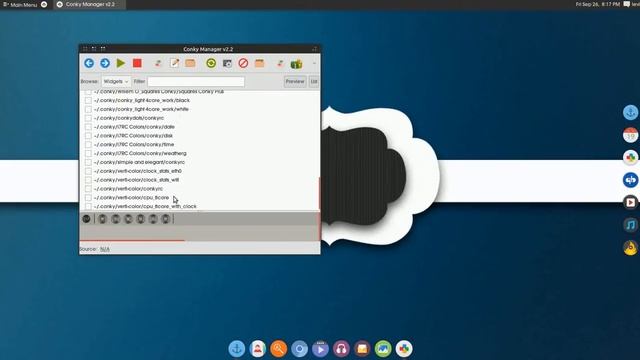Tick the simple and elegant/conkyrc checkbox
The width and height of the screenshot is (640, 360).
click(88, 162)
